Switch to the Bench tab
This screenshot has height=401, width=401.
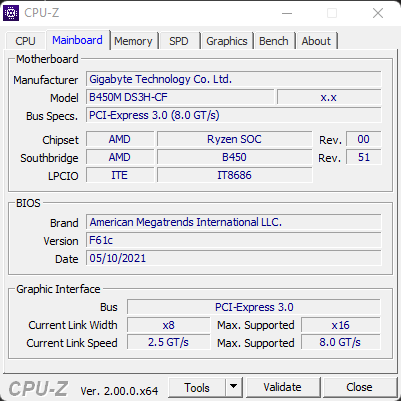274,41
